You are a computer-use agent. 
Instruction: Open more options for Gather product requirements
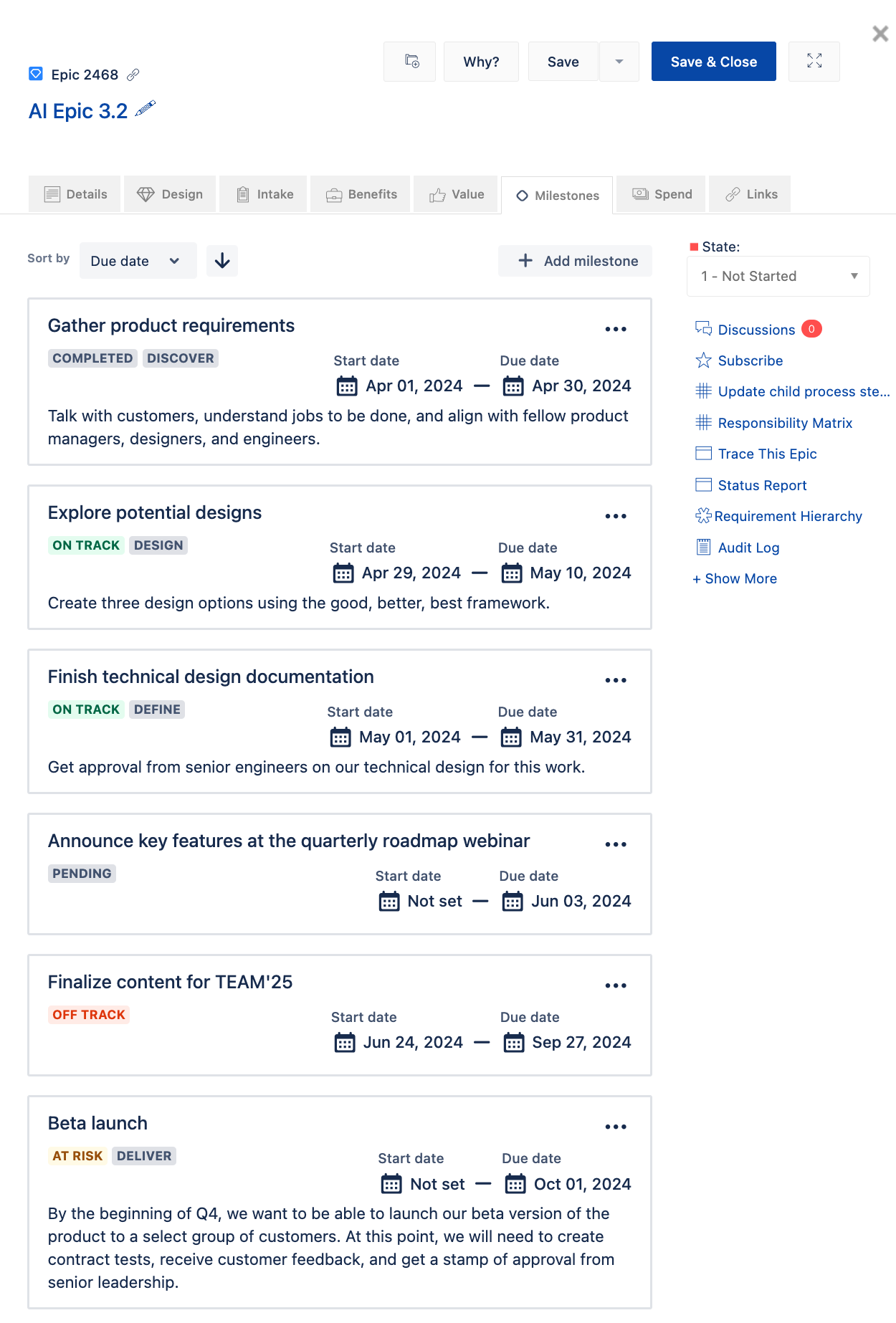coord(616,329)
